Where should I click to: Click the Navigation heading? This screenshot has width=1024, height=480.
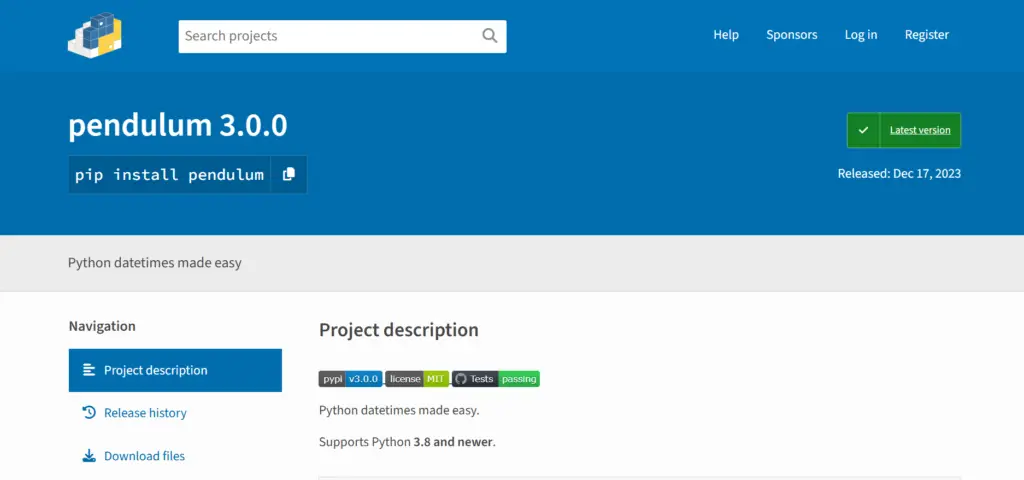[102, 326]
